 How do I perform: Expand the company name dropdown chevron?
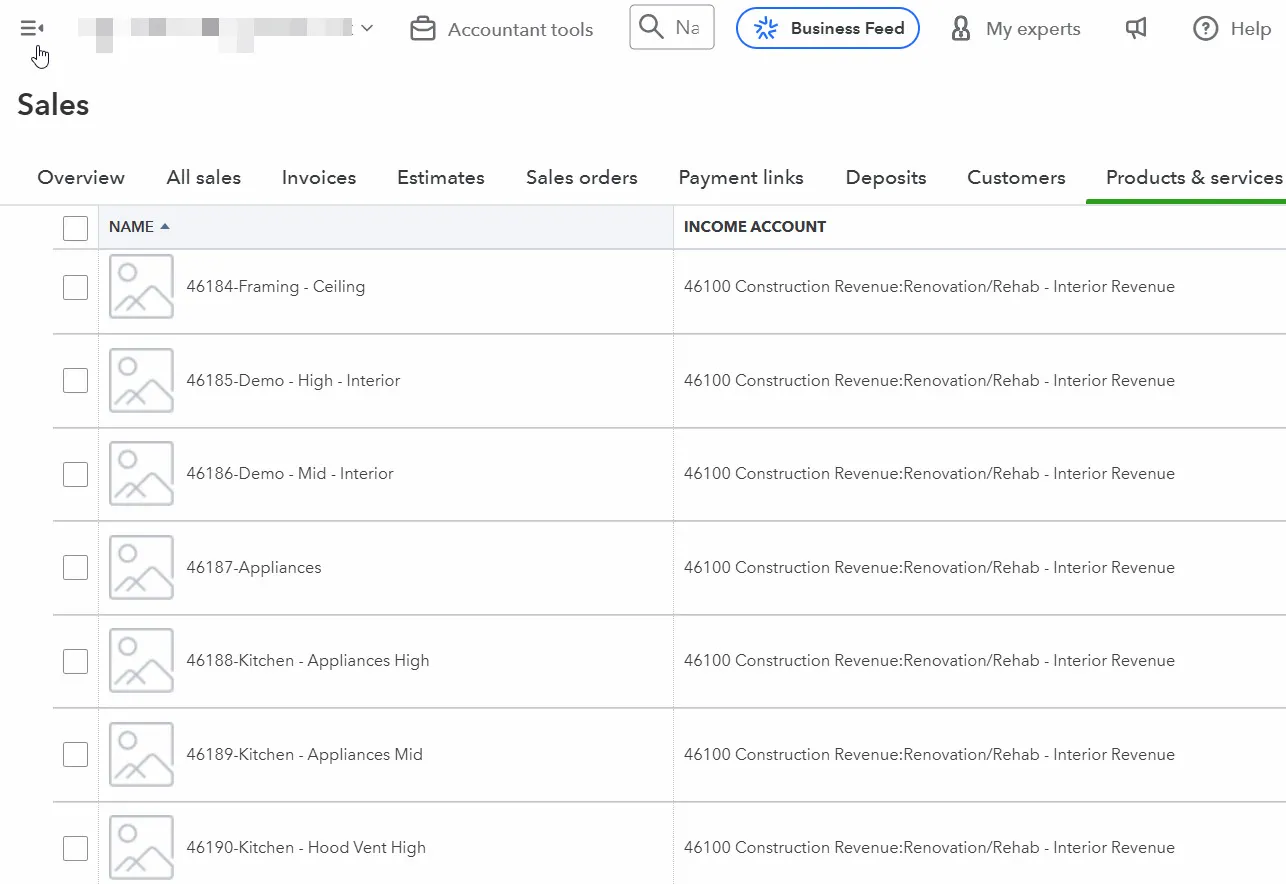coord(367,28)
